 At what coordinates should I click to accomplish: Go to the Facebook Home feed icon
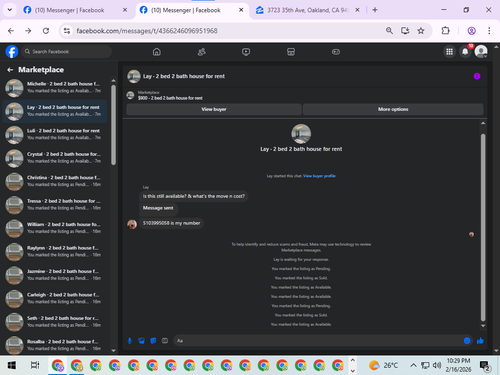[157, 52]
